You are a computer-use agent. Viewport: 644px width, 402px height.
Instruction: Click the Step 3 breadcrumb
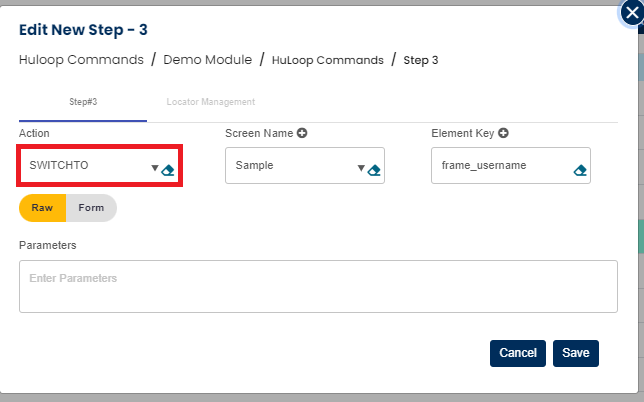(421, 60)
